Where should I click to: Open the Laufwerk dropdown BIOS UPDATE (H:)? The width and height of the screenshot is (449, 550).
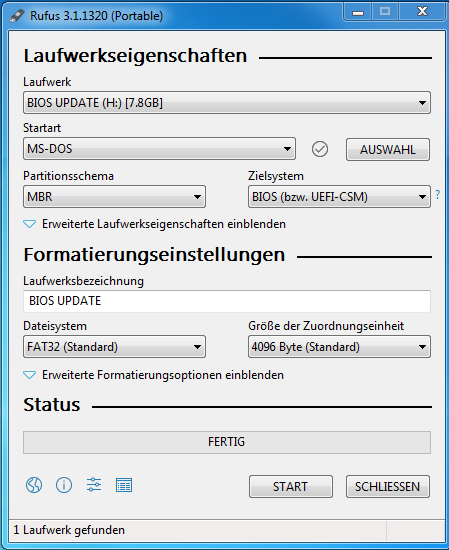227,103
